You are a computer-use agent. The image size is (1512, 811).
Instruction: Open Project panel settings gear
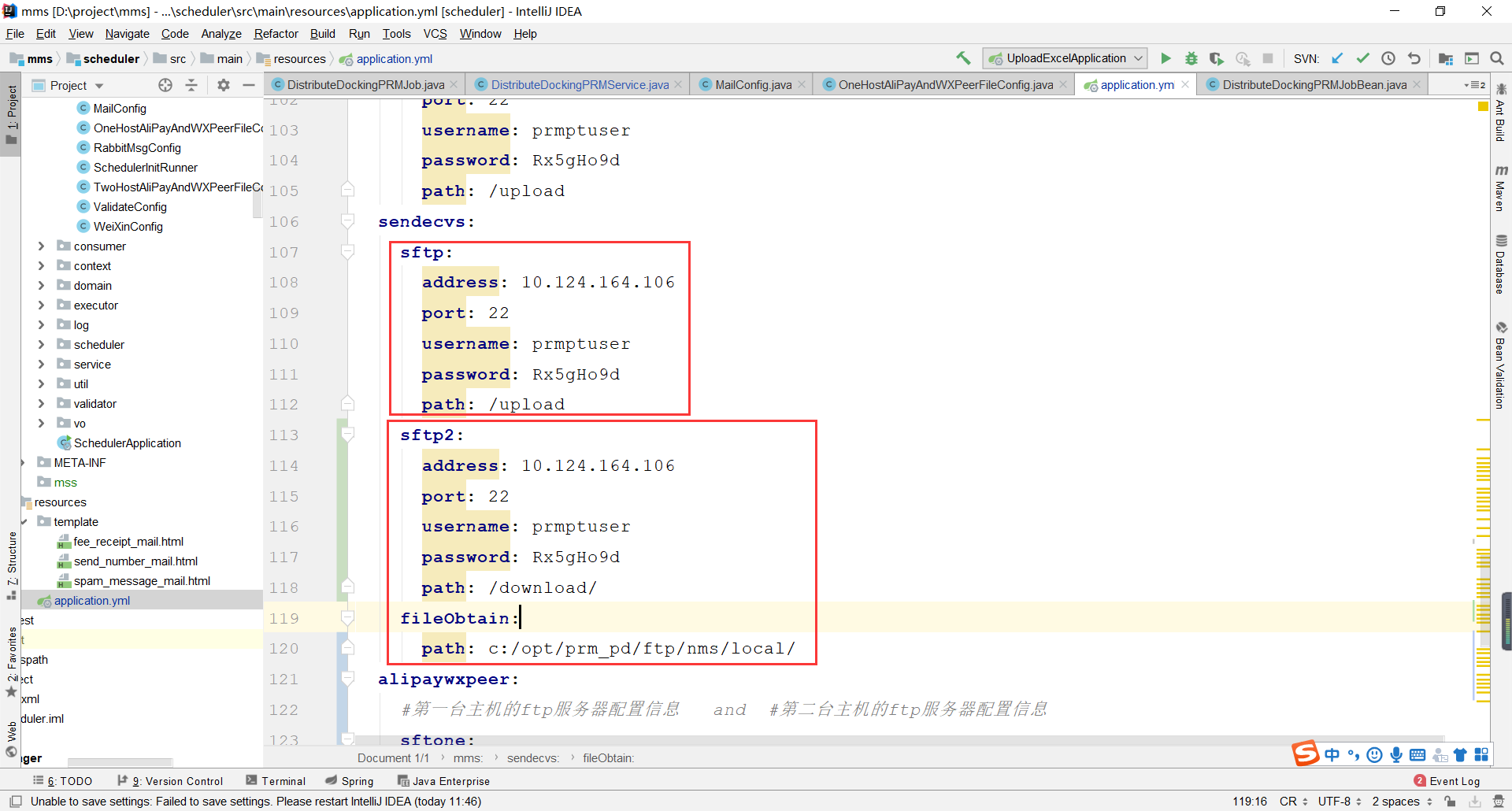point(224,85)
